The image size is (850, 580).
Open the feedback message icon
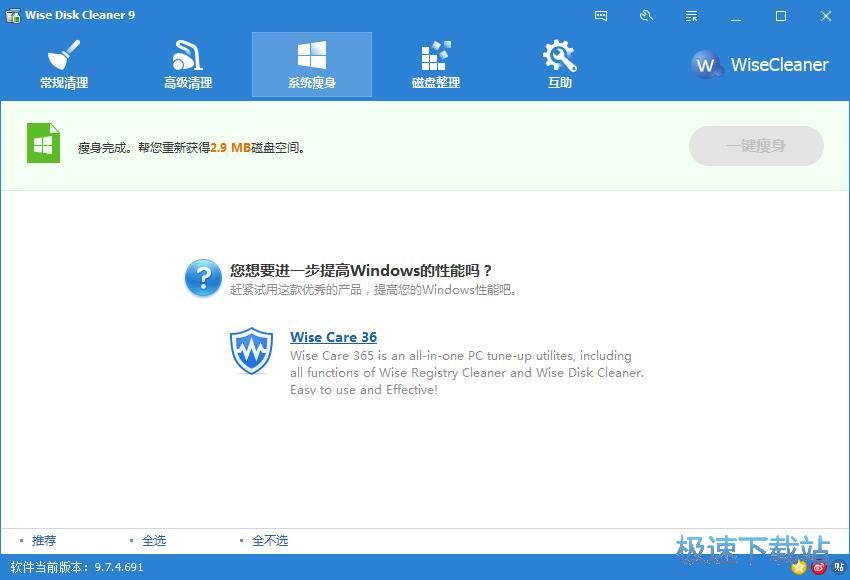coord(601,16)
